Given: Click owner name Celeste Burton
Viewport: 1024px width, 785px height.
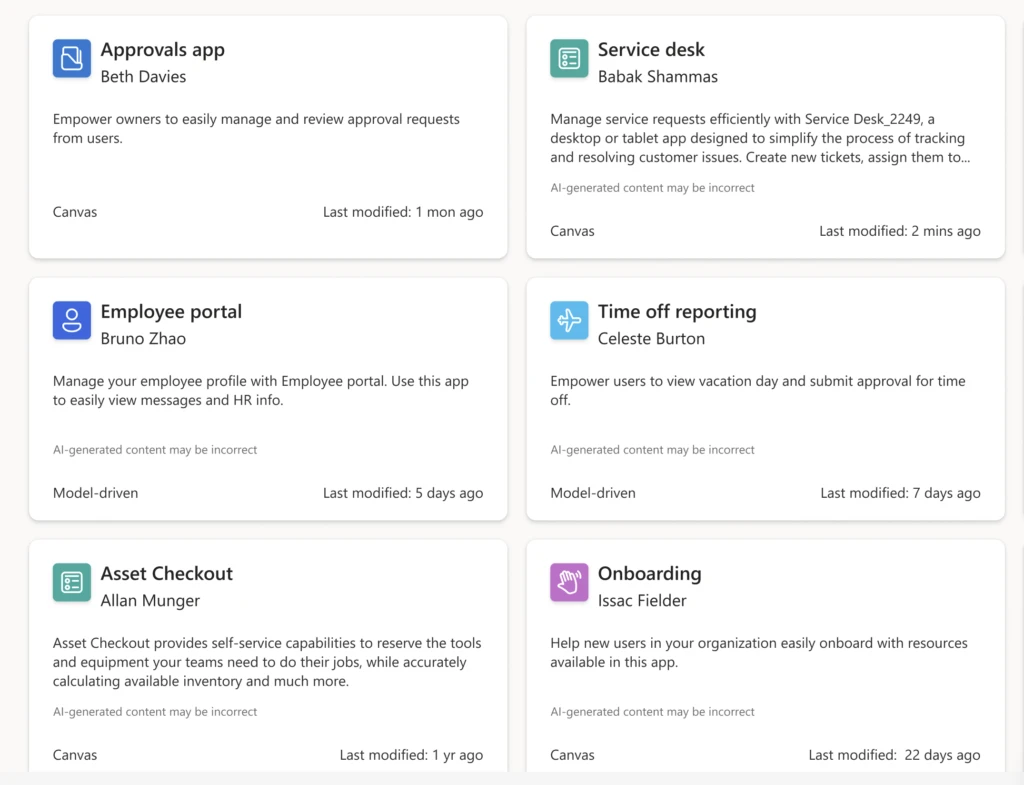Looking at the screenshot, I should 652,338.
